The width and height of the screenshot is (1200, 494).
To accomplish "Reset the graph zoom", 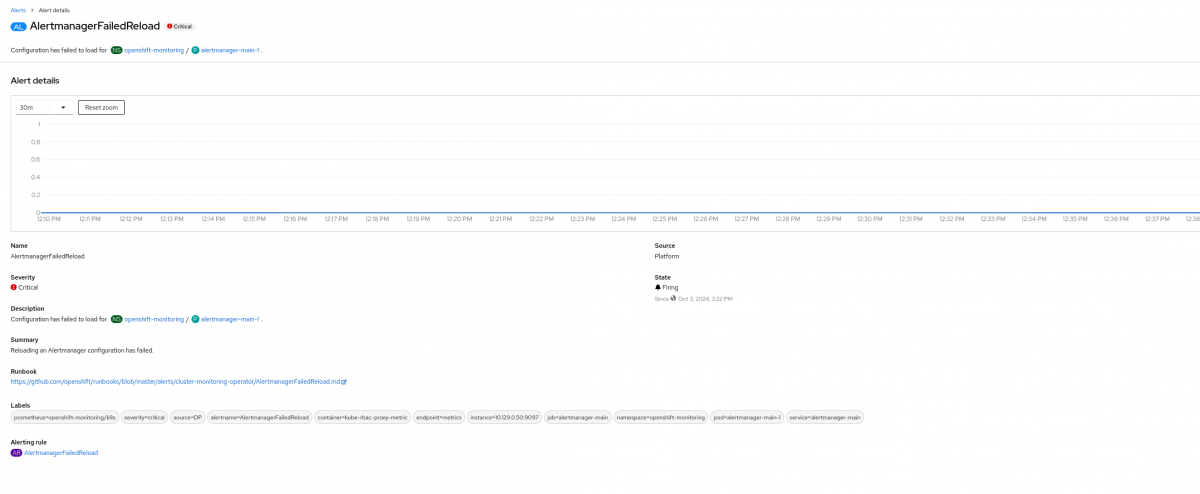I will (101, 107).
